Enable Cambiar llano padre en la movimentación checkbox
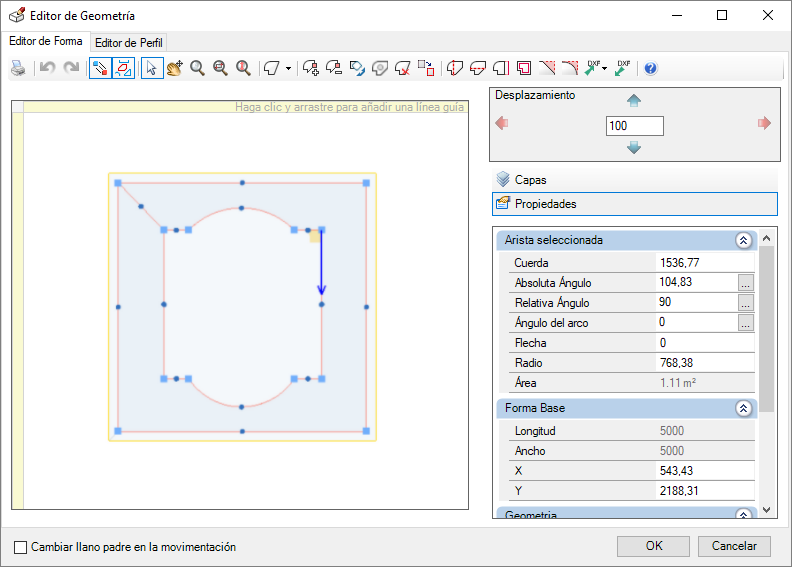The width and height of the screenshot is (792, 567). 21,547
